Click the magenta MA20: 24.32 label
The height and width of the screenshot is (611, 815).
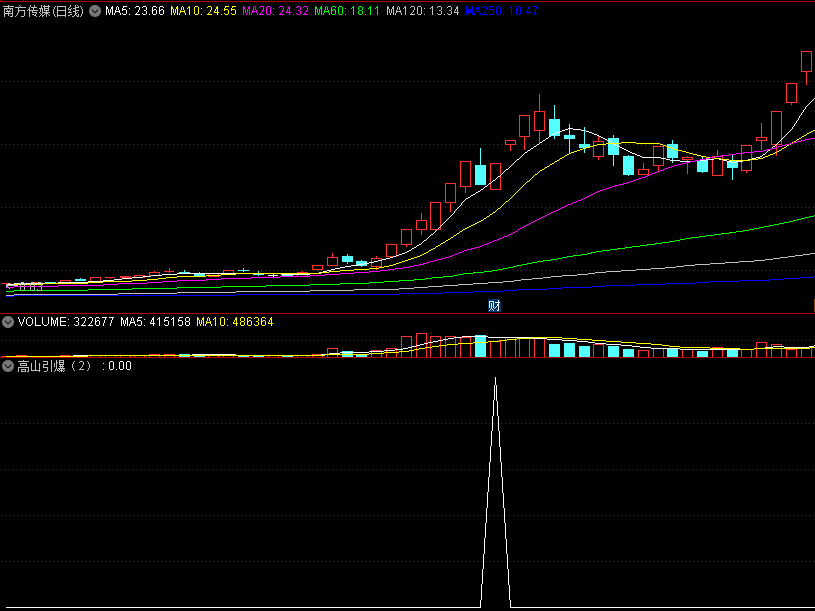coord(275,11)
